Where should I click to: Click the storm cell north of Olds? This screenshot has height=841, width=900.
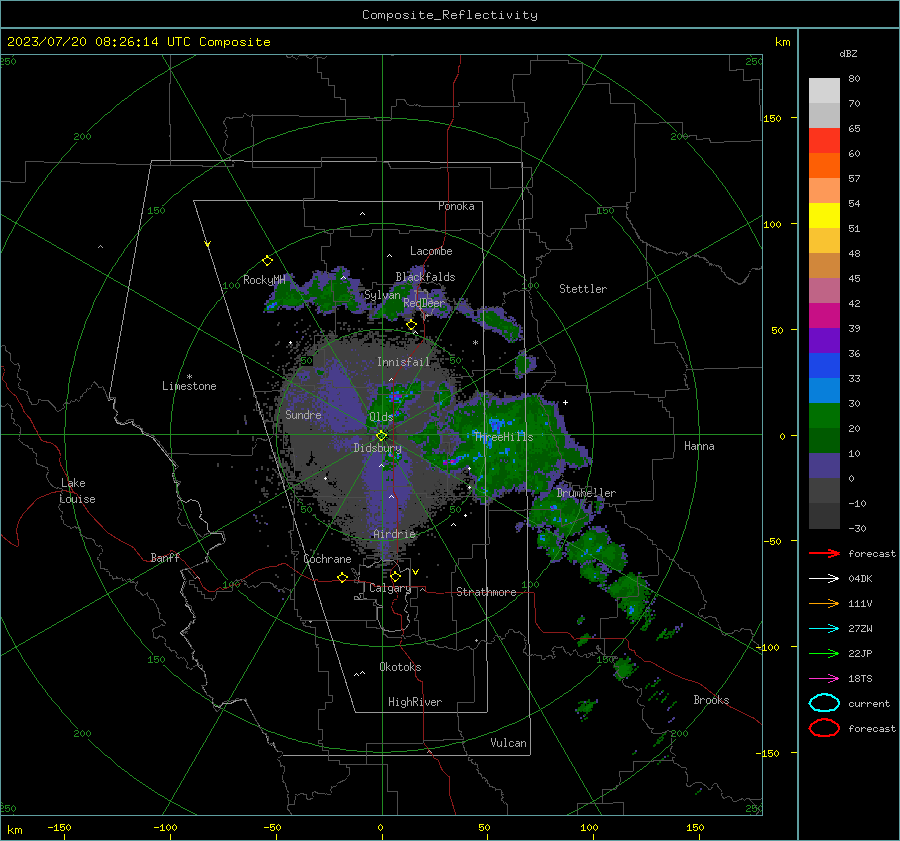[x=395, y=397]
